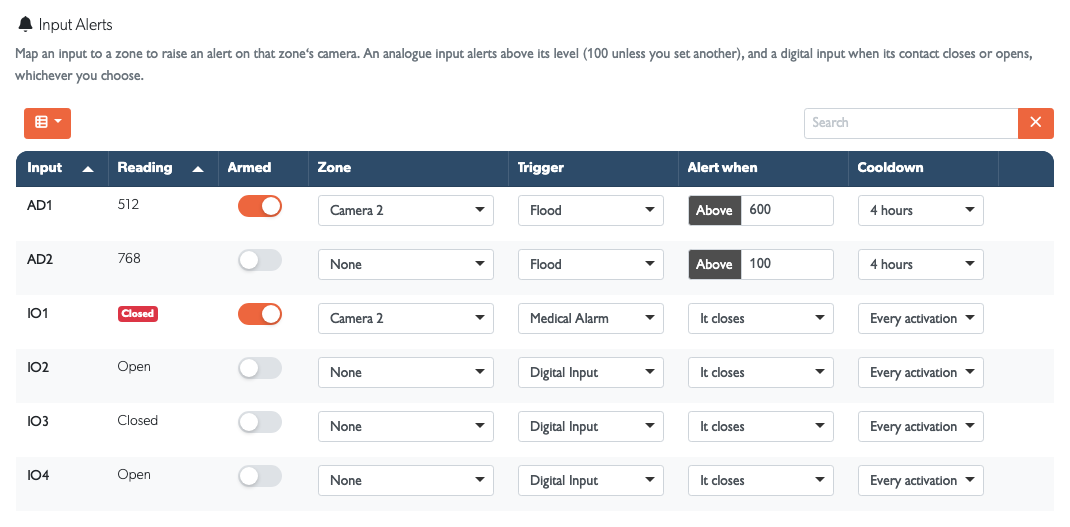
Task: Open IO4 'It closes' alert dropdown
Action: [761, 480]
